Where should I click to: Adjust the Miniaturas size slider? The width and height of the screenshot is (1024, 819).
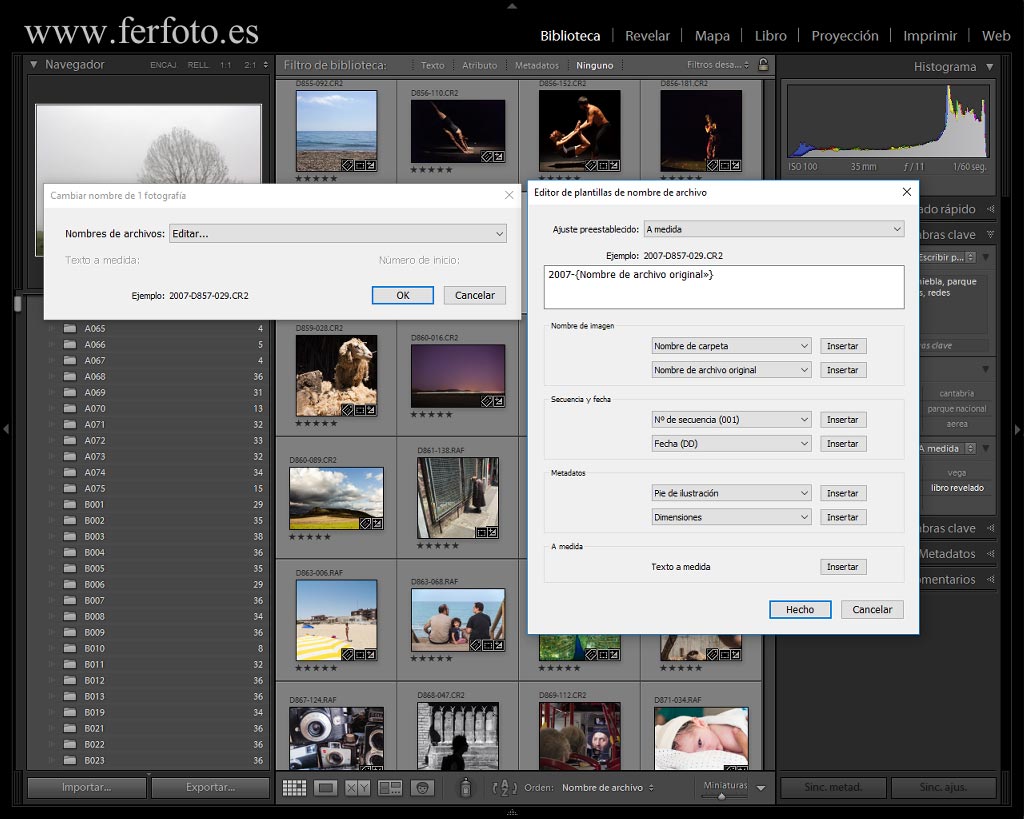[x=722, y=796]
